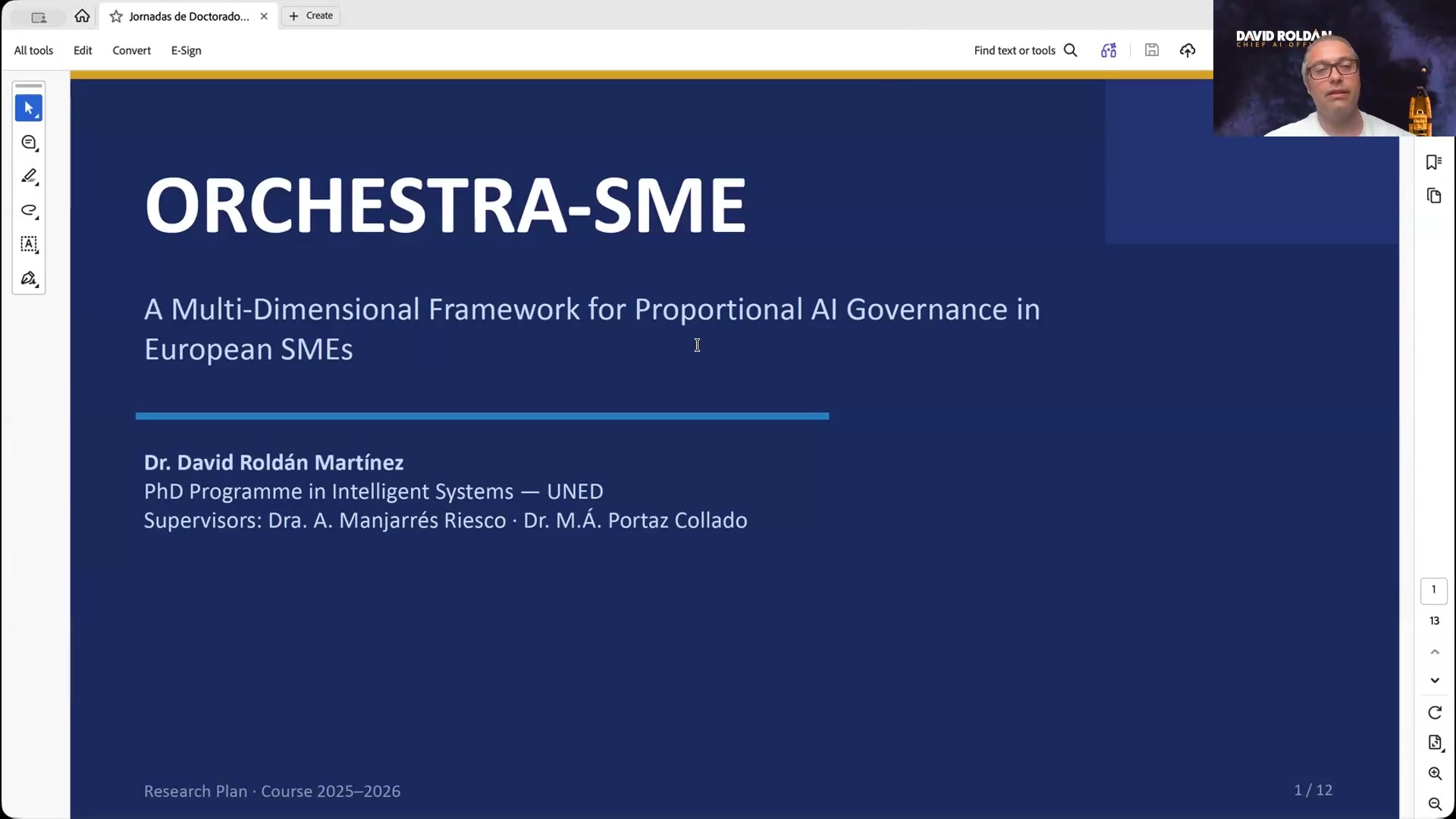1456x819 pixels.
Task: Click the window switcher icon at top-left
Action: 38,17
